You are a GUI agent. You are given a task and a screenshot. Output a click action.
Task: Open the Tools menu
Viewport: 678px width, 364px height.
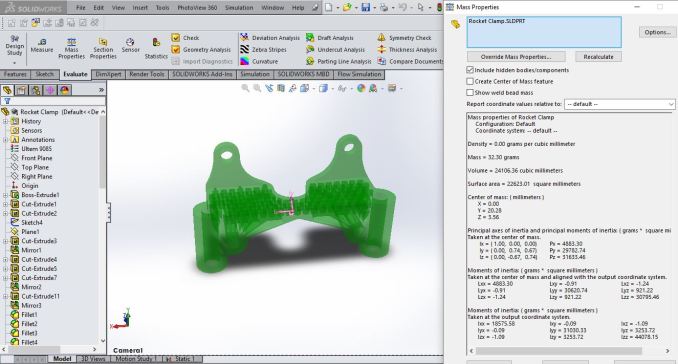pos(162,7)
